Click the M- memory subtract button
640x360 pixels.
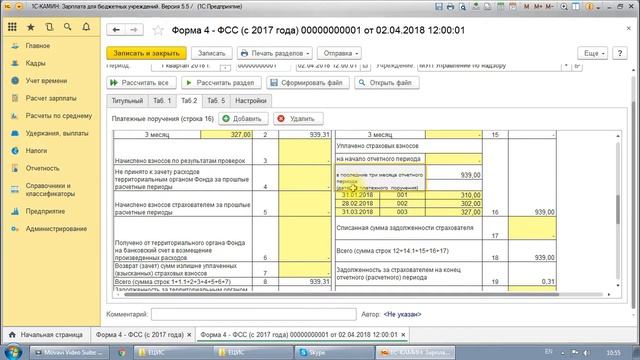[549, 7]
